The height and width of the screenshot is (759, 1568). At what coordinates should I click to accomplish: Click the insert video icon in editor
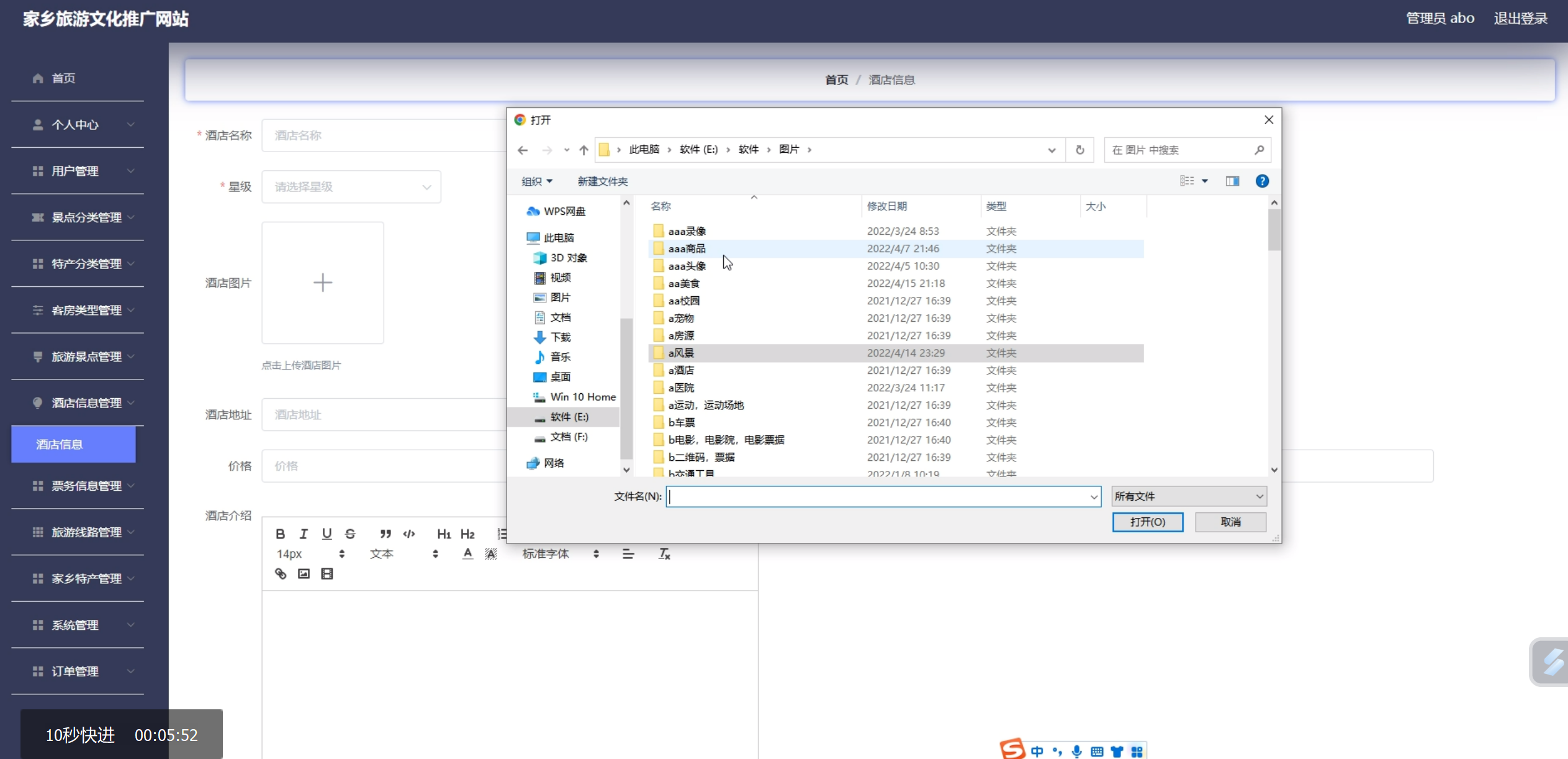(327, 573)
